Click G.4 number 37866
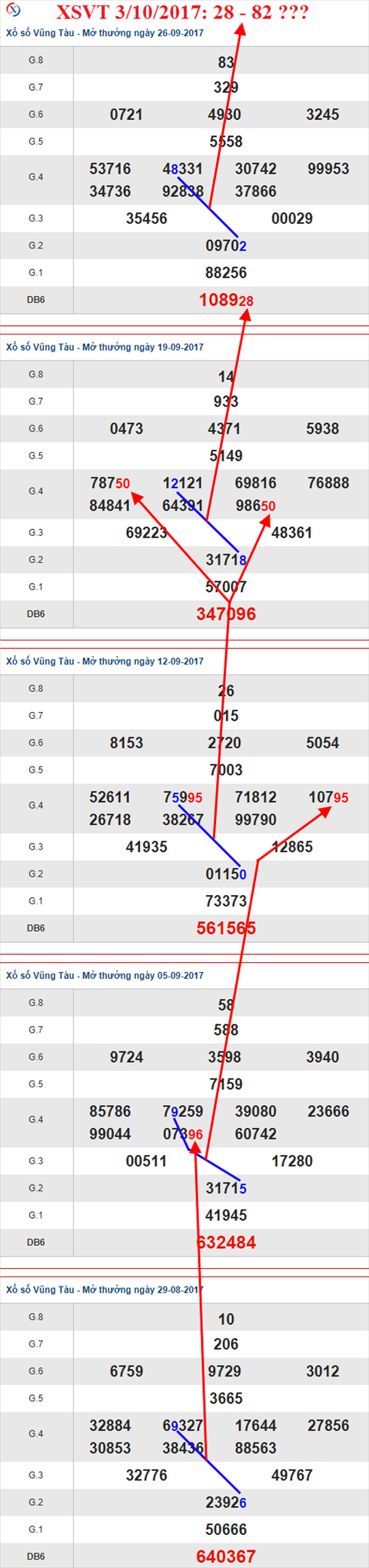 click(255, 191)
